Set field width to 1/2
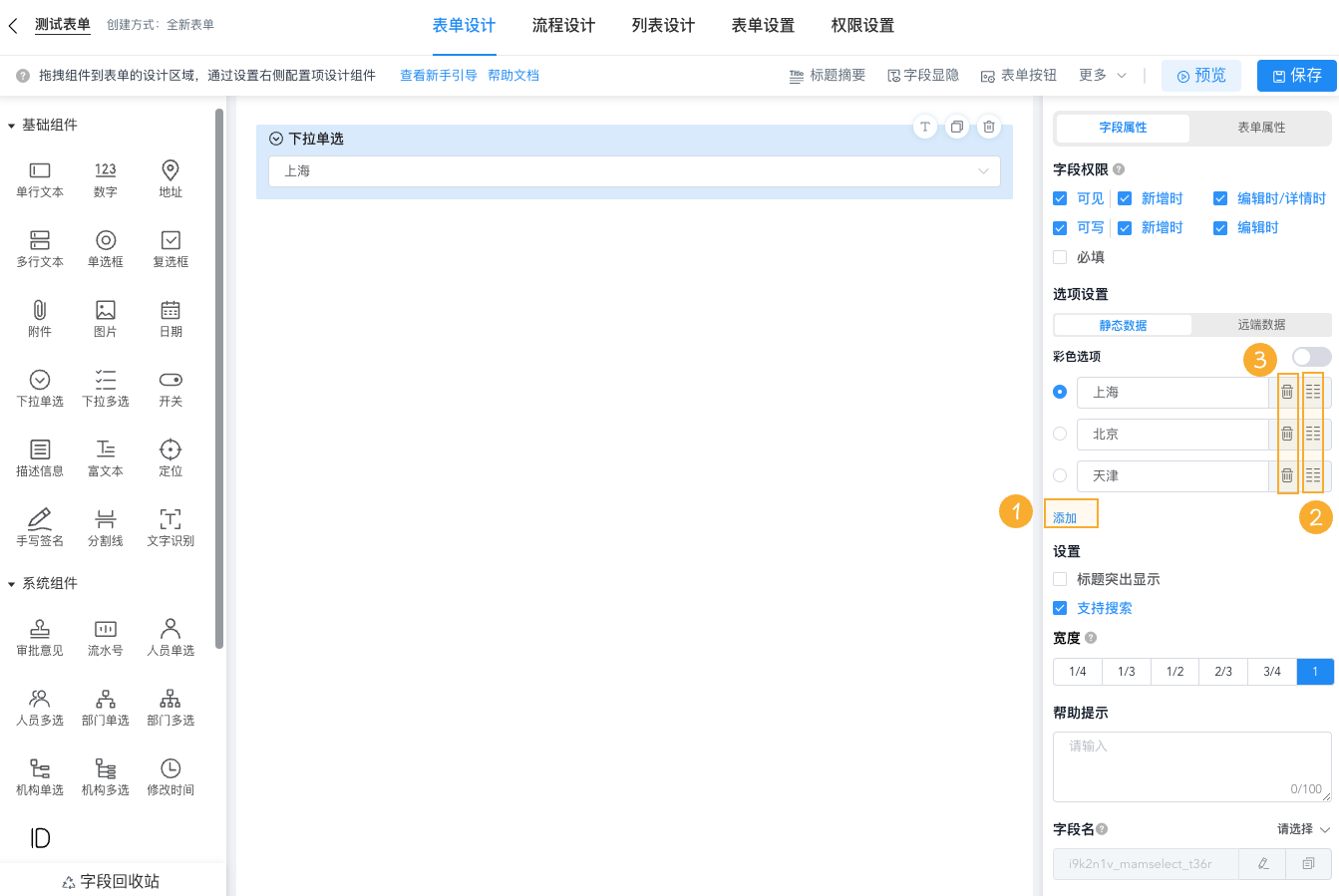 [1174, 671]
